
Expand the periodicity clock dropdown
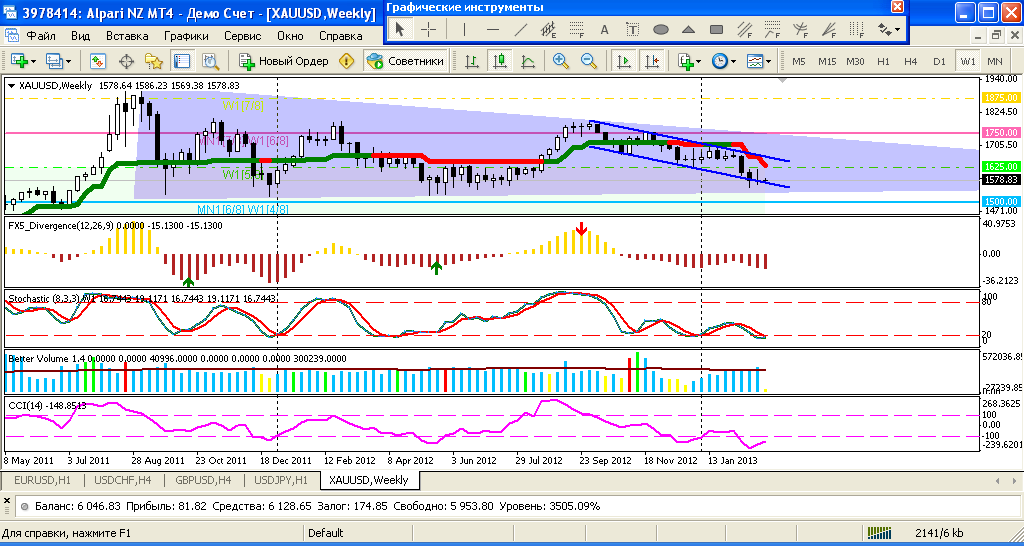(723, 61)
